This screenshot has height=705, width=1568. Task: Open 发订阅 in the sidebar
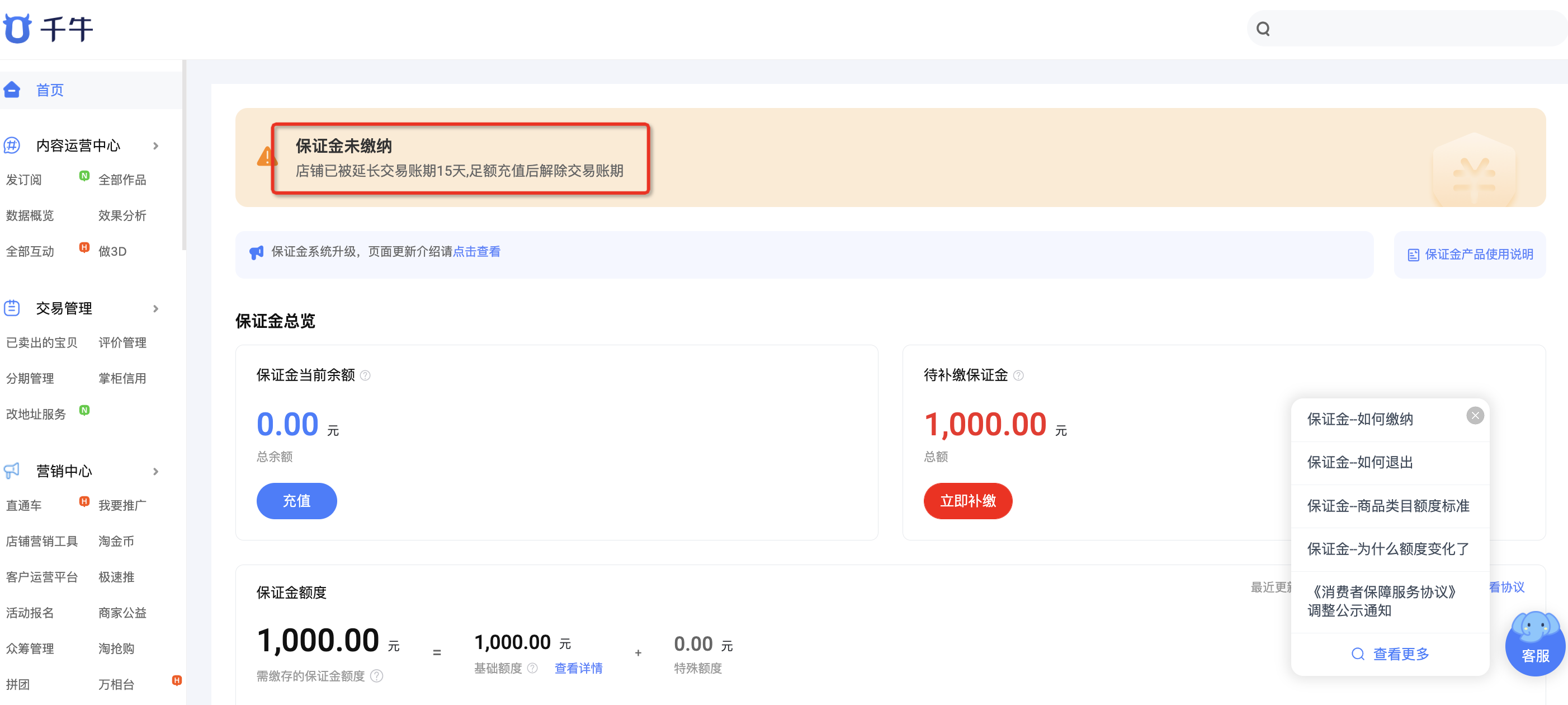(23, 180)
